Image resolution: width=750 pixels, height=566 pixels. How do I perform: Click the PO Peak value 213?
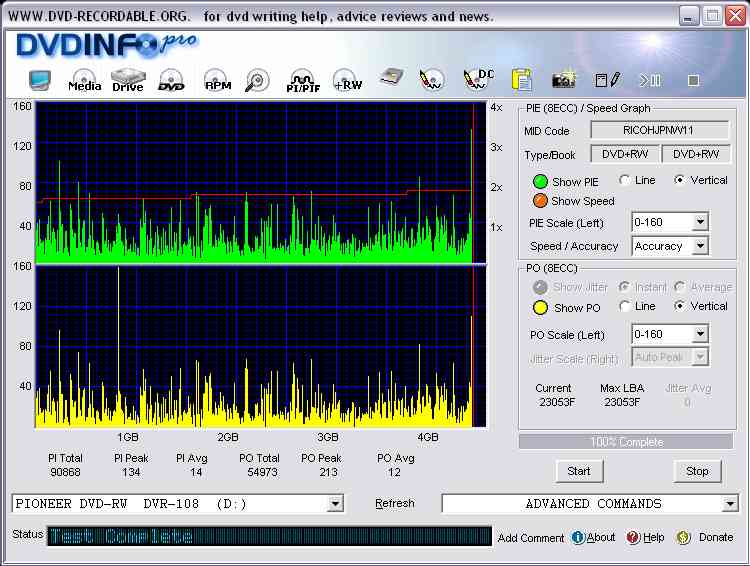point(329,472)
